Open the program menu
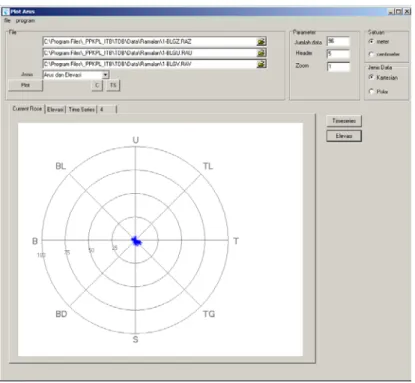The width and height of the screenshot is (415, 383). (25, 21)
